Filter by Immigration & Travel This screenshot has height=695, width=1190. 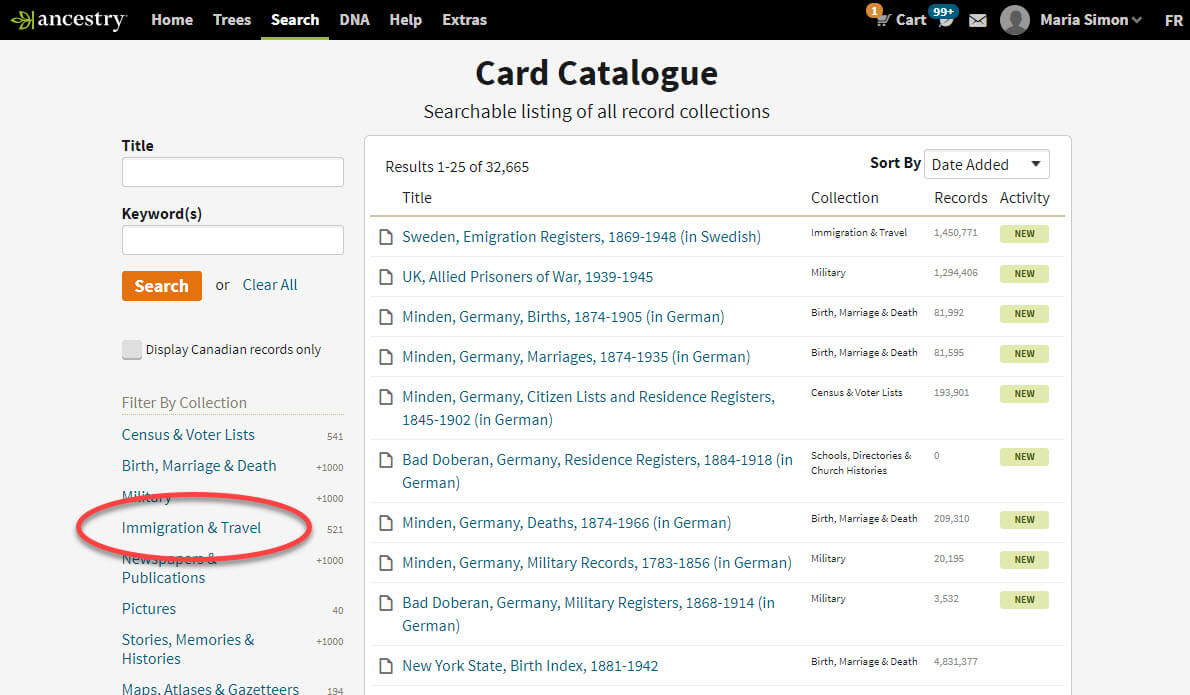coord(191,528)
